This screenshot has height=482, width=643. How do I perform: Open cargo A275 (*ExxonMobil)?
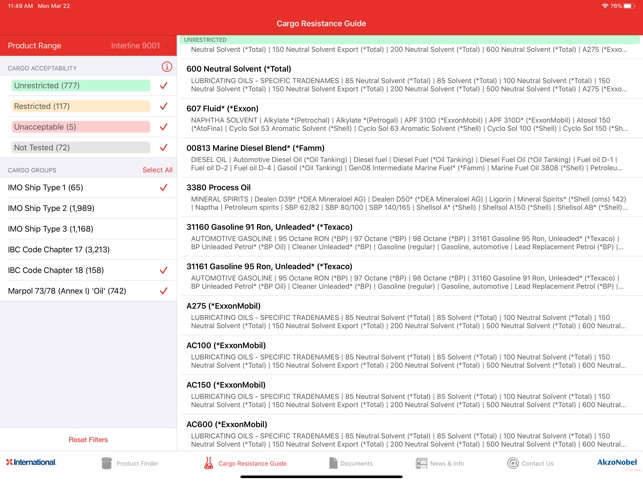click(410, 315)
